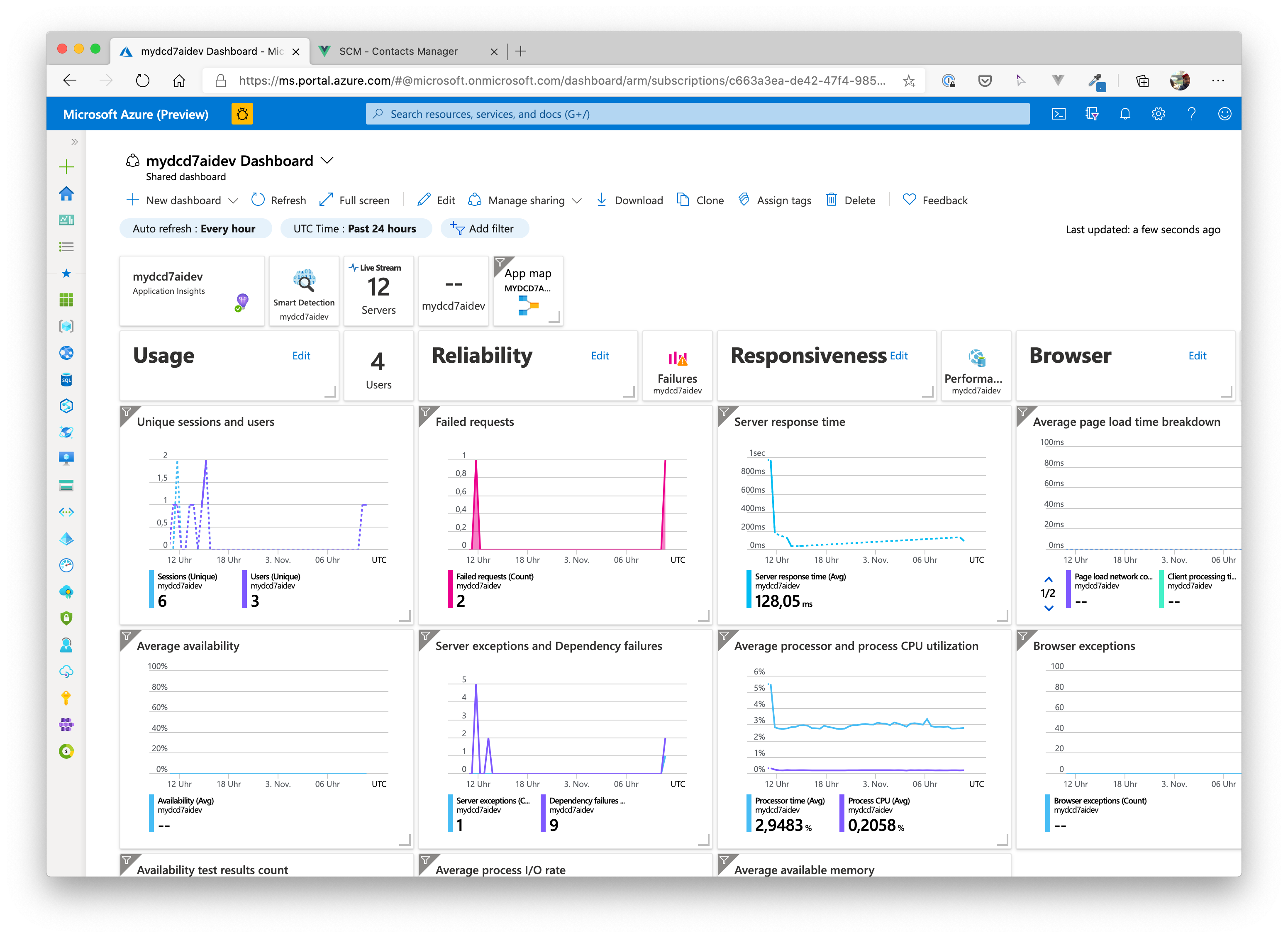Click the Sessions (Unique) blue legend swatch
1288x938 pixels.
click(x=151, y=590)
